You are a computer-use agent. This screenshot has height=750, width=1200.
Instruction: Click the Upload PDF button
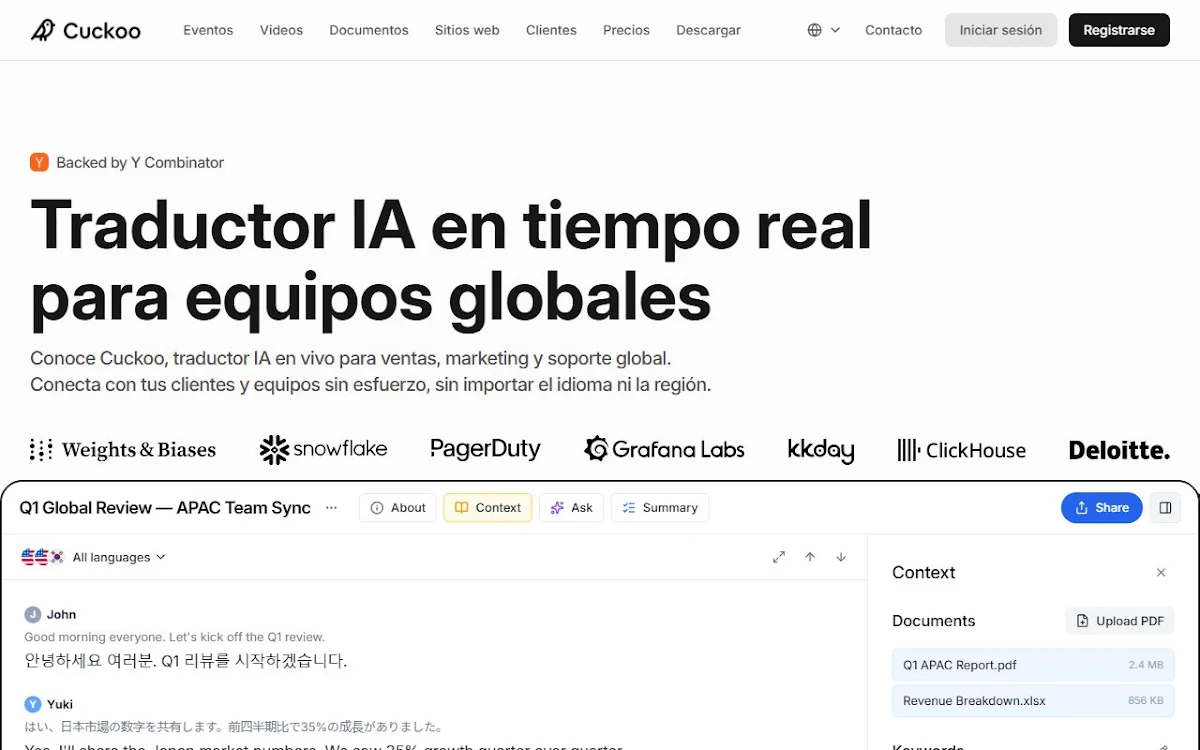pos(1120,621)
